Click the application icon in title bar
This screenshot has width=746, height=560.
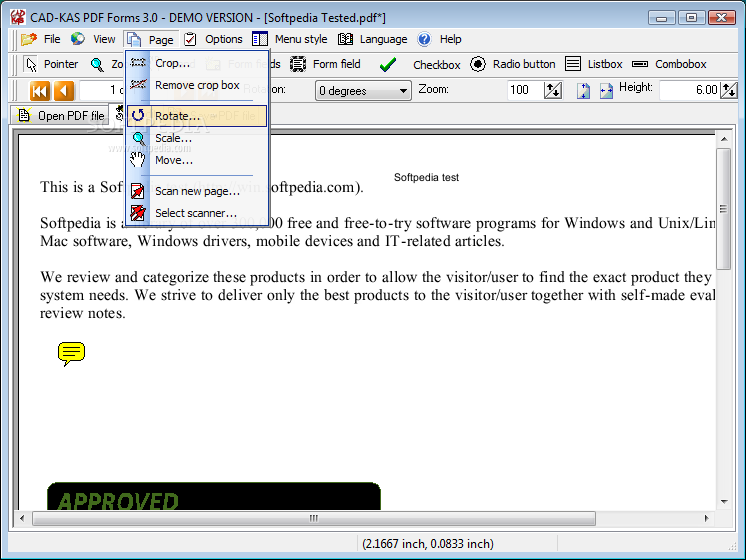18,18
